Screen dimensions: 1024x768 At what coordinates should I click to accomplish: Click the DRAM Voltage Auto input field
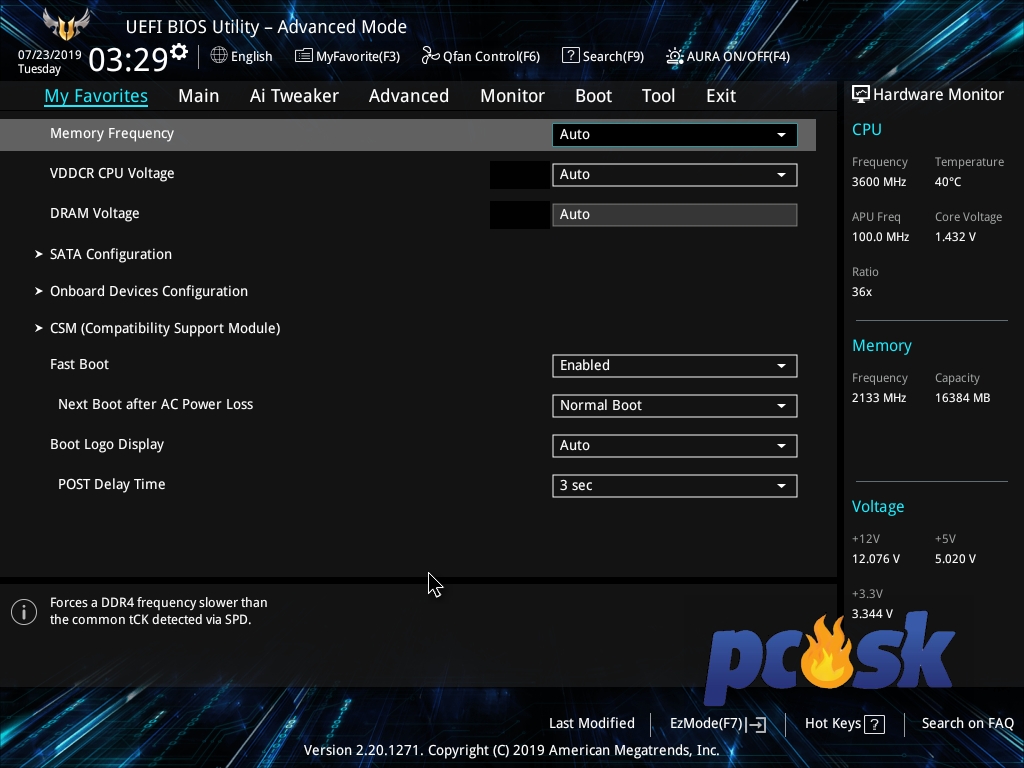(675, 214)
